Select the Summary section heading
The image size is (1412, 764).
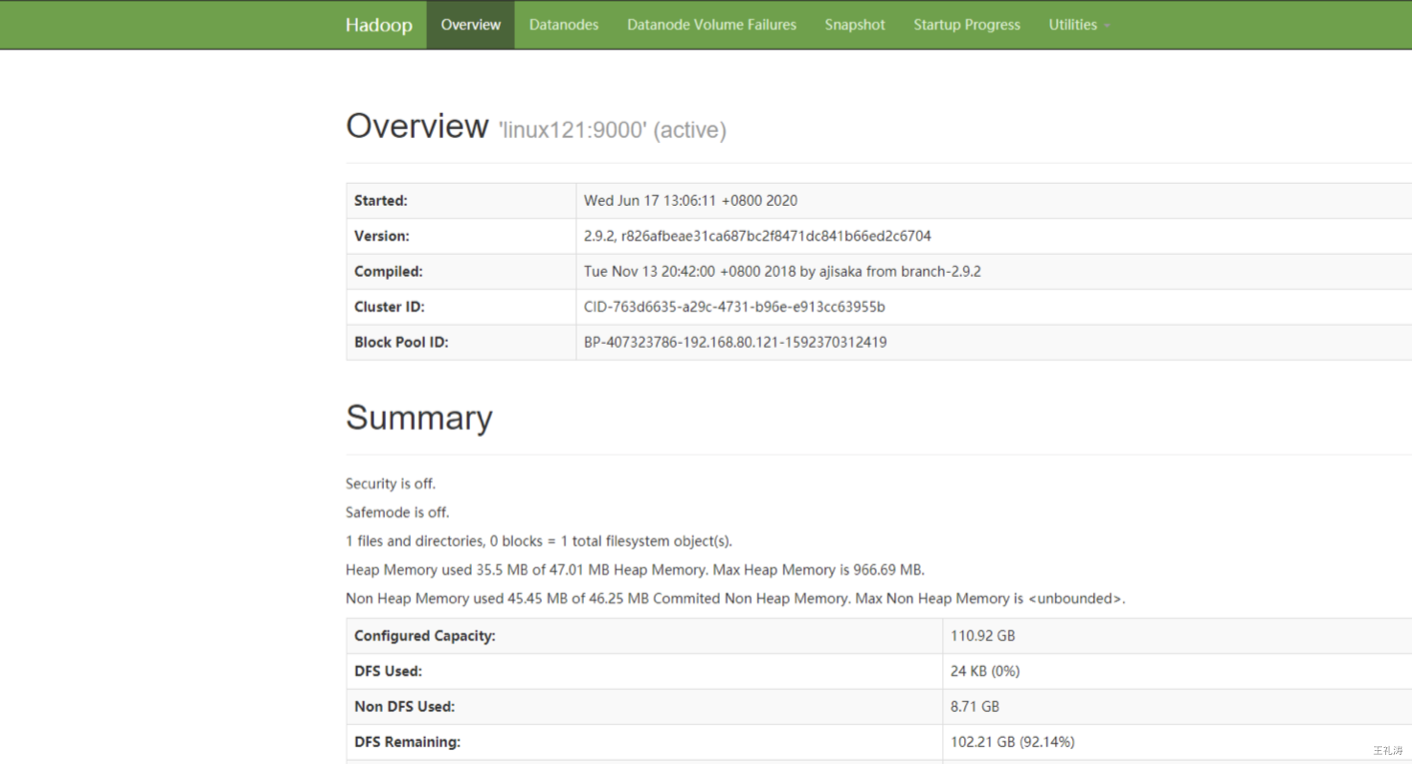419,418
